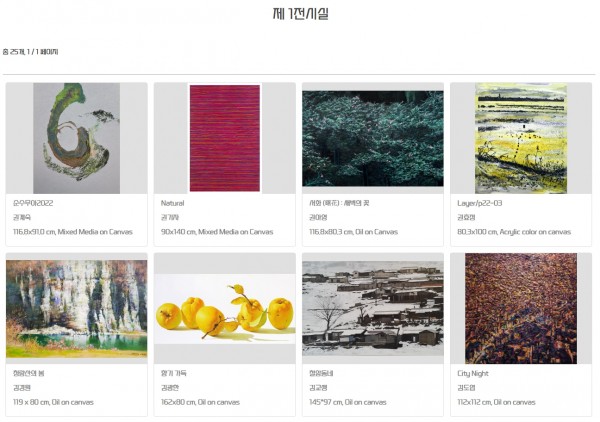Click '80.3x100 cm, Acrylic color on canvas' text

(514, 232)
